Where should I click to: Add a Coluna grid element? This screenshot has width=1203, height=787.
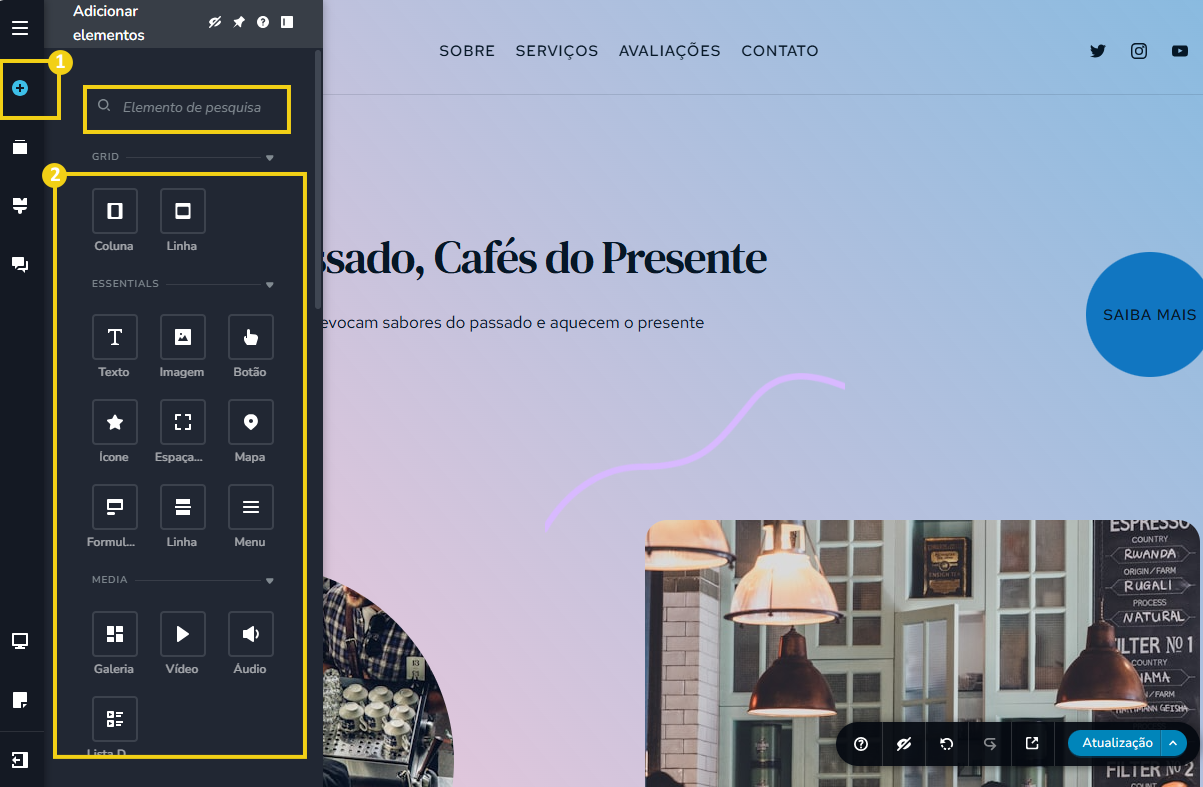[x=114, y=210]
